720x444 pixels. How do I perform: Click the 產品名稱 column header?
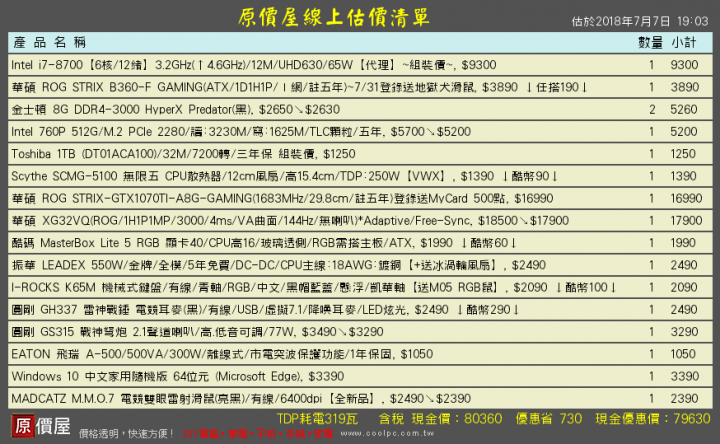(50, 43)
